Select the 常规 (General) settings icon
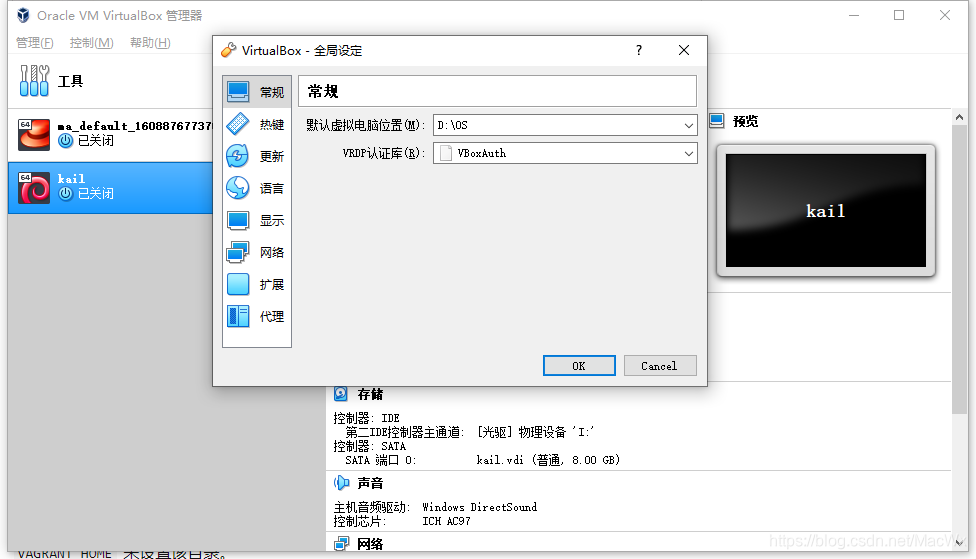Screen dimensions: 976x559 tap(238, 92)
